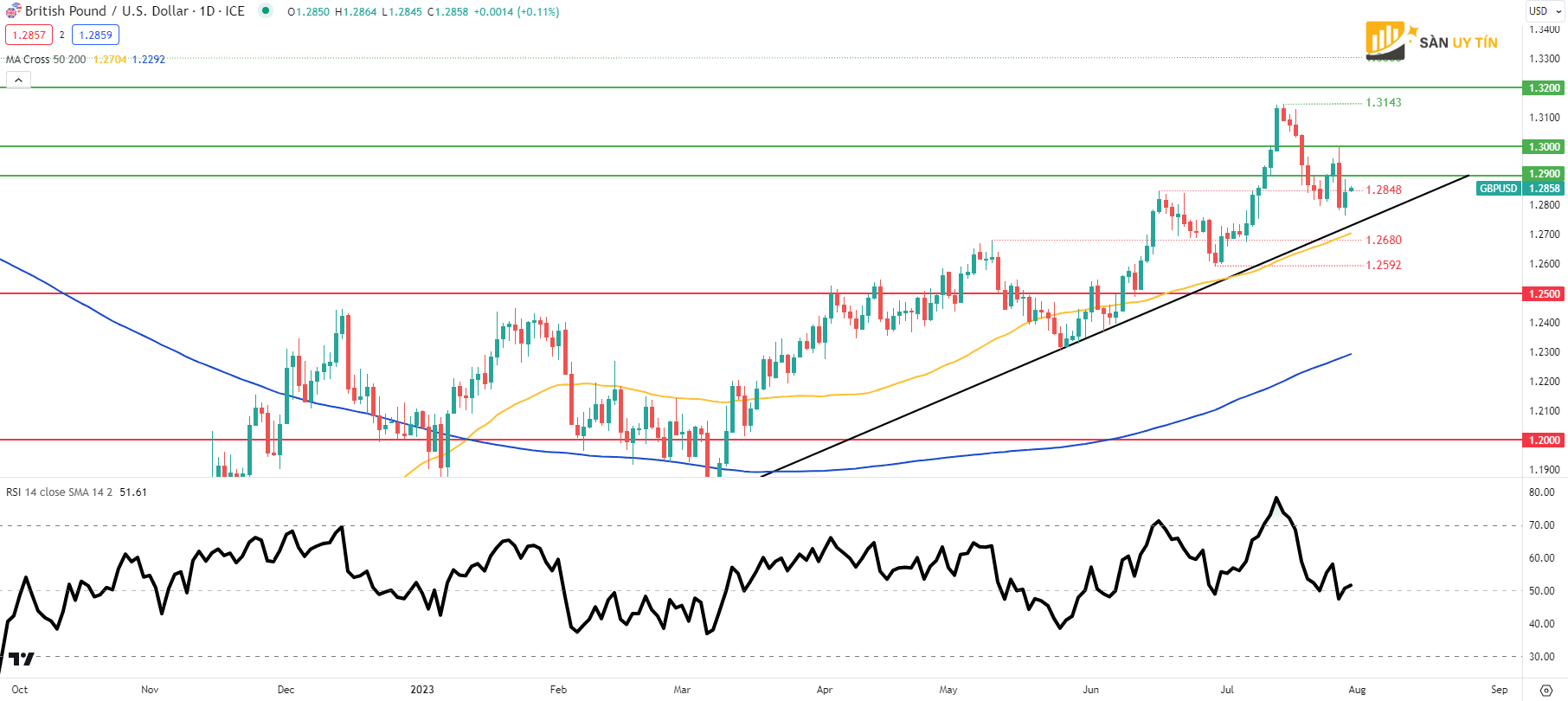
Task: Click the Aug time axis label
Action: coord(1357,690)
